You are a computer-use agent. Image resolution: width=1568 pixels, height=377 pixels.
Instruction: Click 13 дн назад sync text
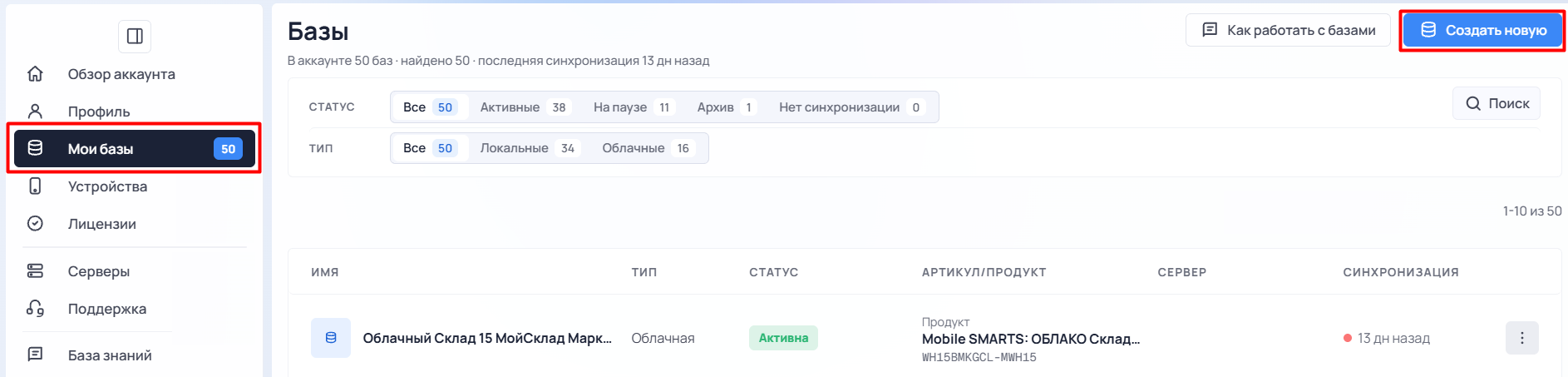1393,338
